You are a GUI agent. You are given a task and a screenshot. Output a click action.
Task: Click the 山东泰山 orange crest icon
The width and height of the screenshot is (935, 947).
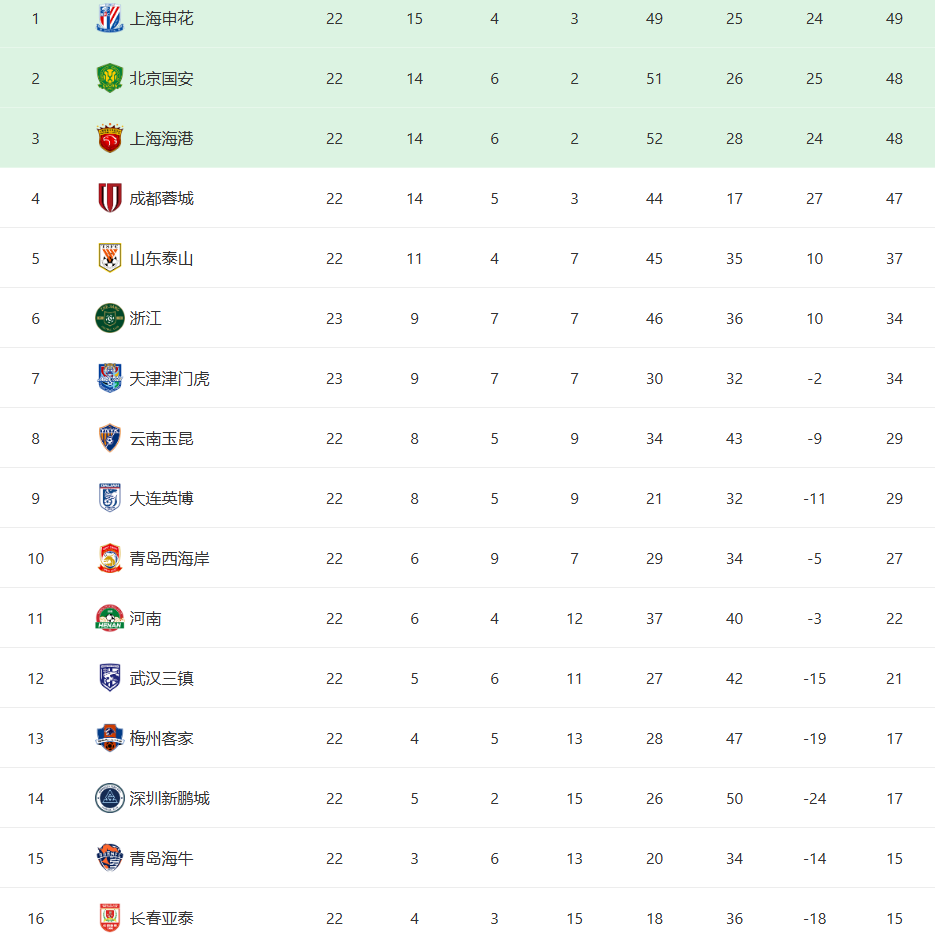(x=109, y=259)
